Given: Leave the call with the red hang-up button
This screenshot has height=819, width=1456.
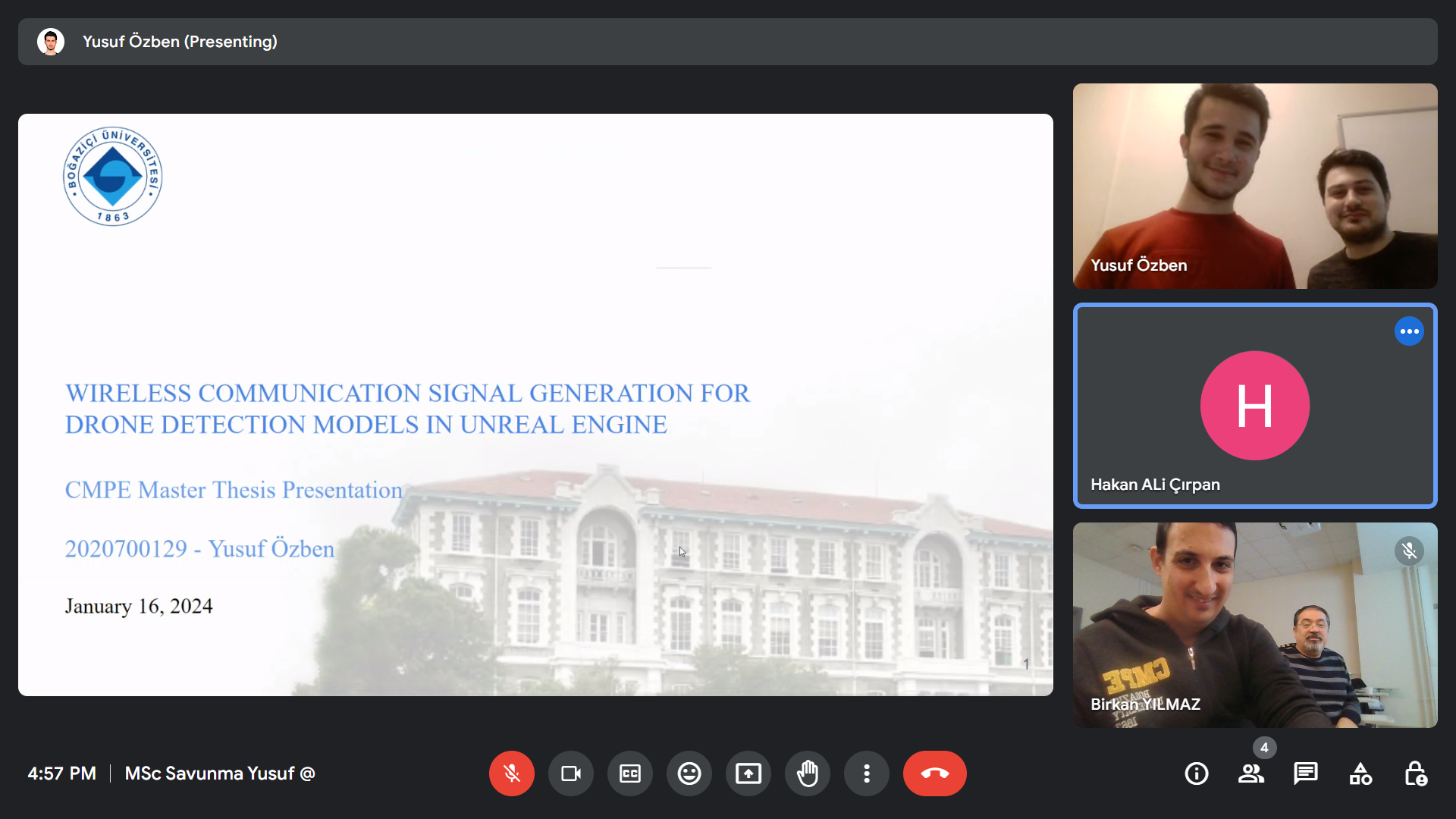Looking at the screenshot, I should (x=934, y=773).
